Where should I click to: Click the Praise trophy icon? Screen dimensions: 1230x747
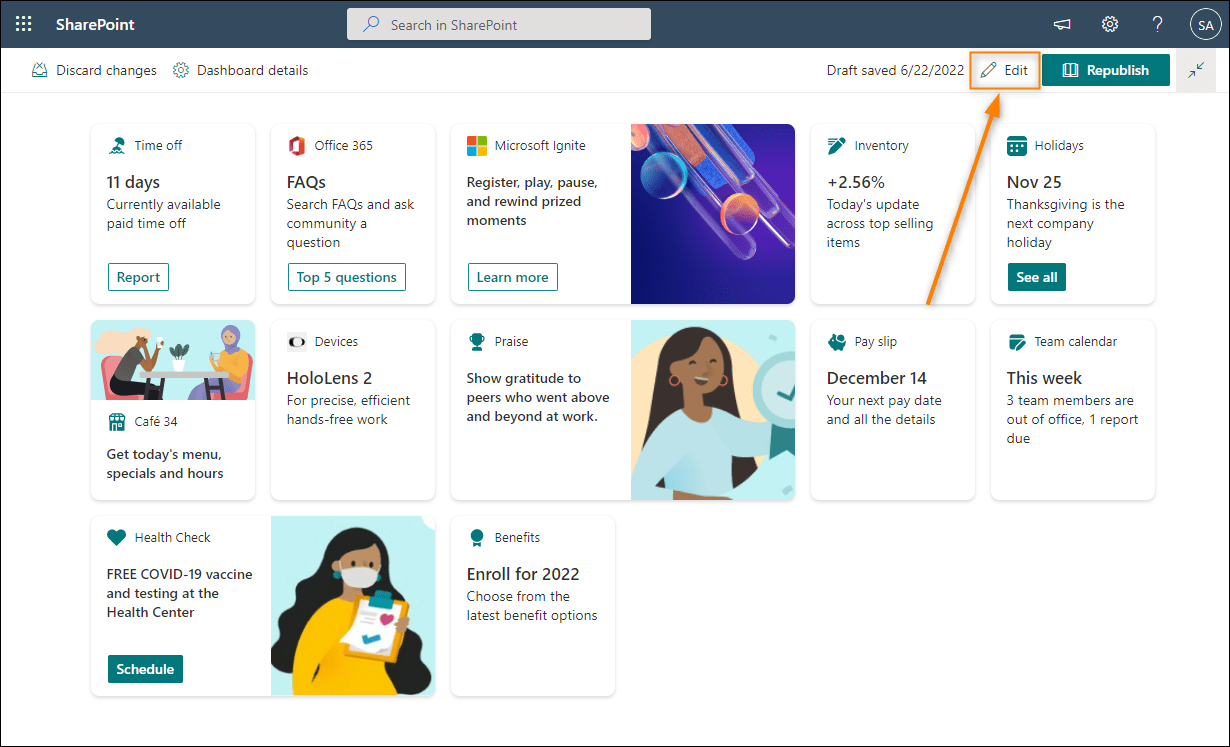[477, 341]
